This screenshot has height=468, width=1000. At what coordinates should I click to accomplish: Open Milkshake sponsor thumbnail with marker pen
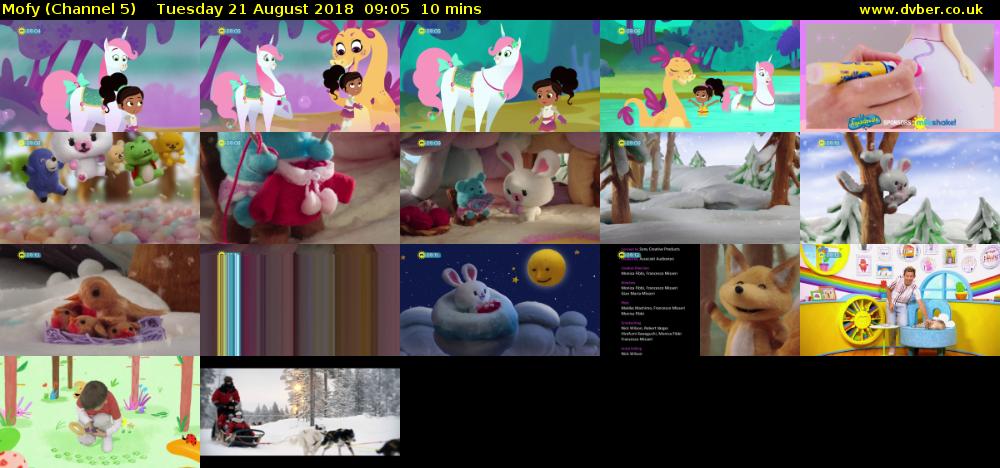[x=900, y=76]
